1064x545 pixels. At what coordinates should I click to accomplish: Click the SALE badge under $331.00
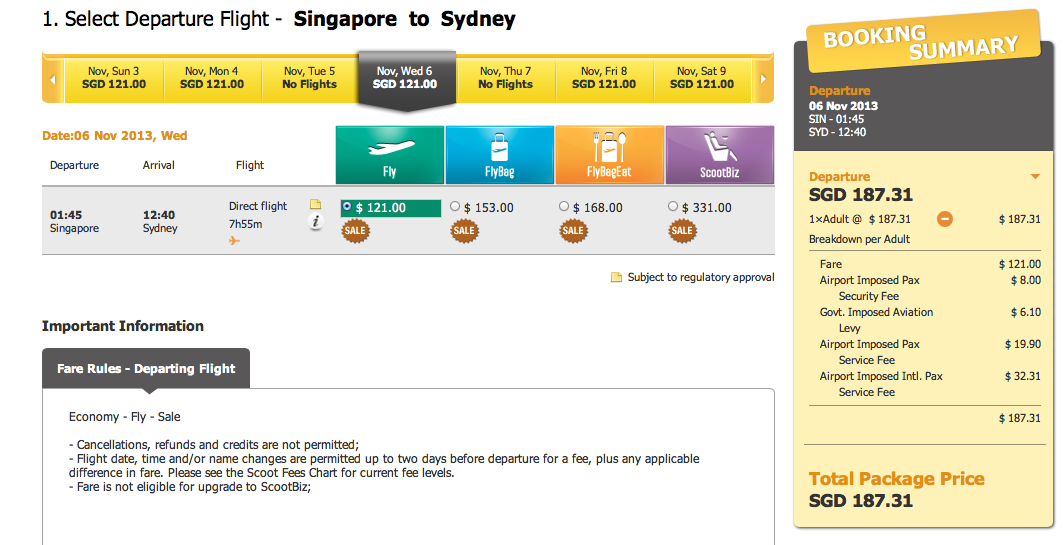[681, 231]
